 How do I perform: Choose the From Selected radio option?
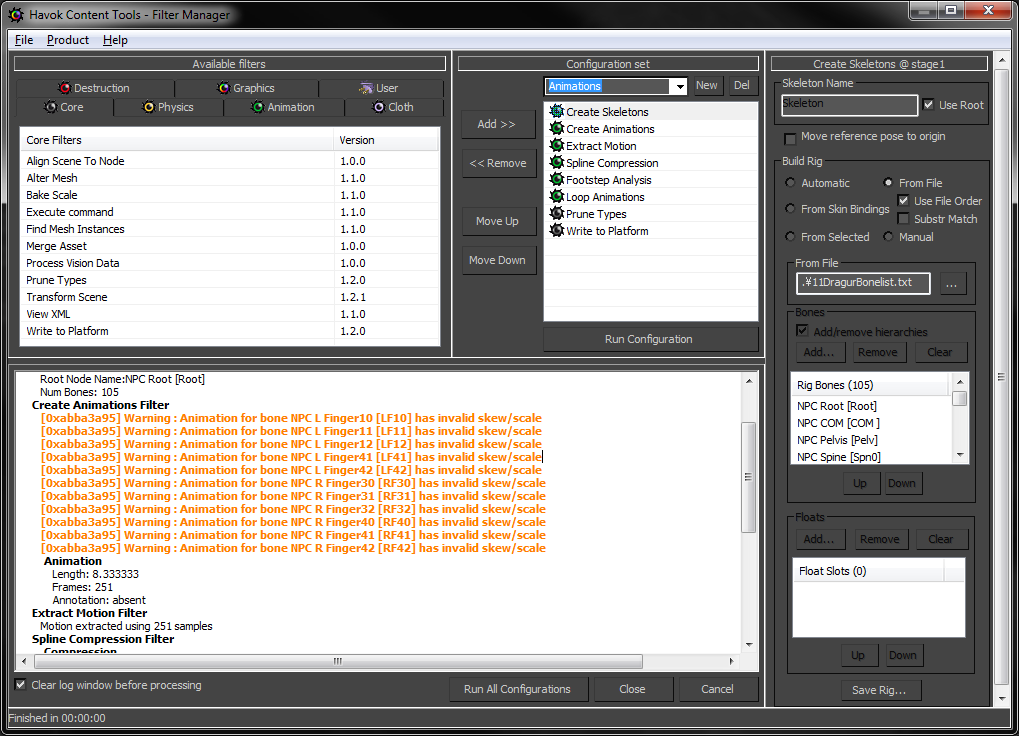click(x=790, y=236)
